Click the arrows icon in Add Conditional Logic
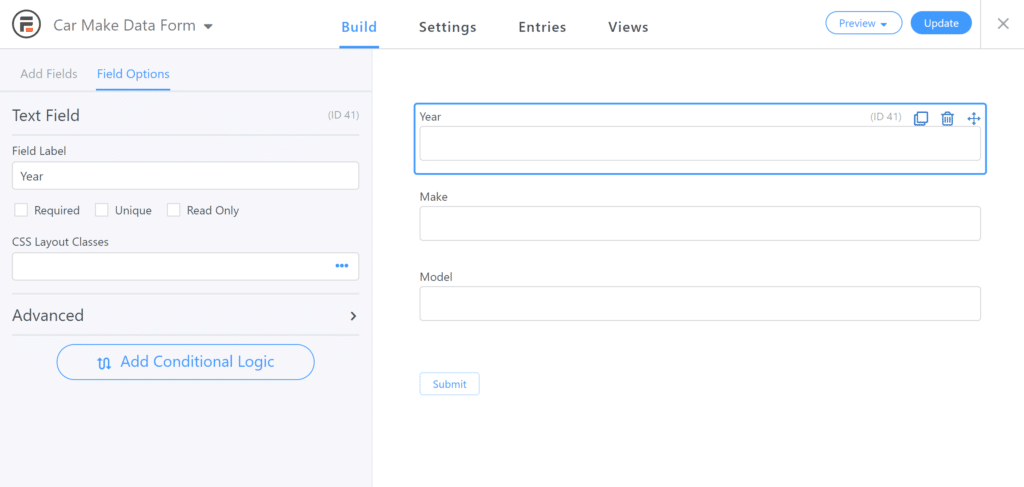The image size is (1024, 487). point(104,363)
